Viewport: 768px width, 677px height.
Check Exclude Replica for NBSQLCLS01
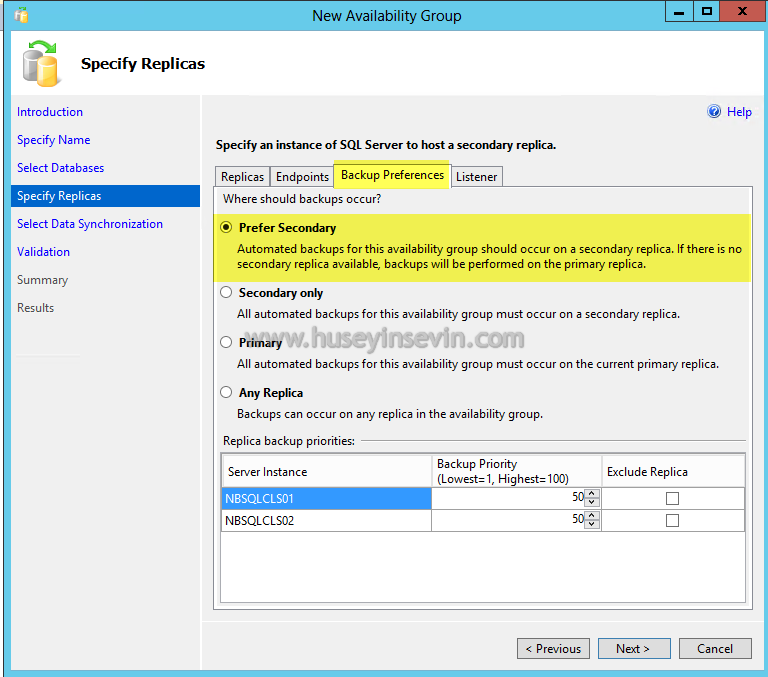pos(672,499)
